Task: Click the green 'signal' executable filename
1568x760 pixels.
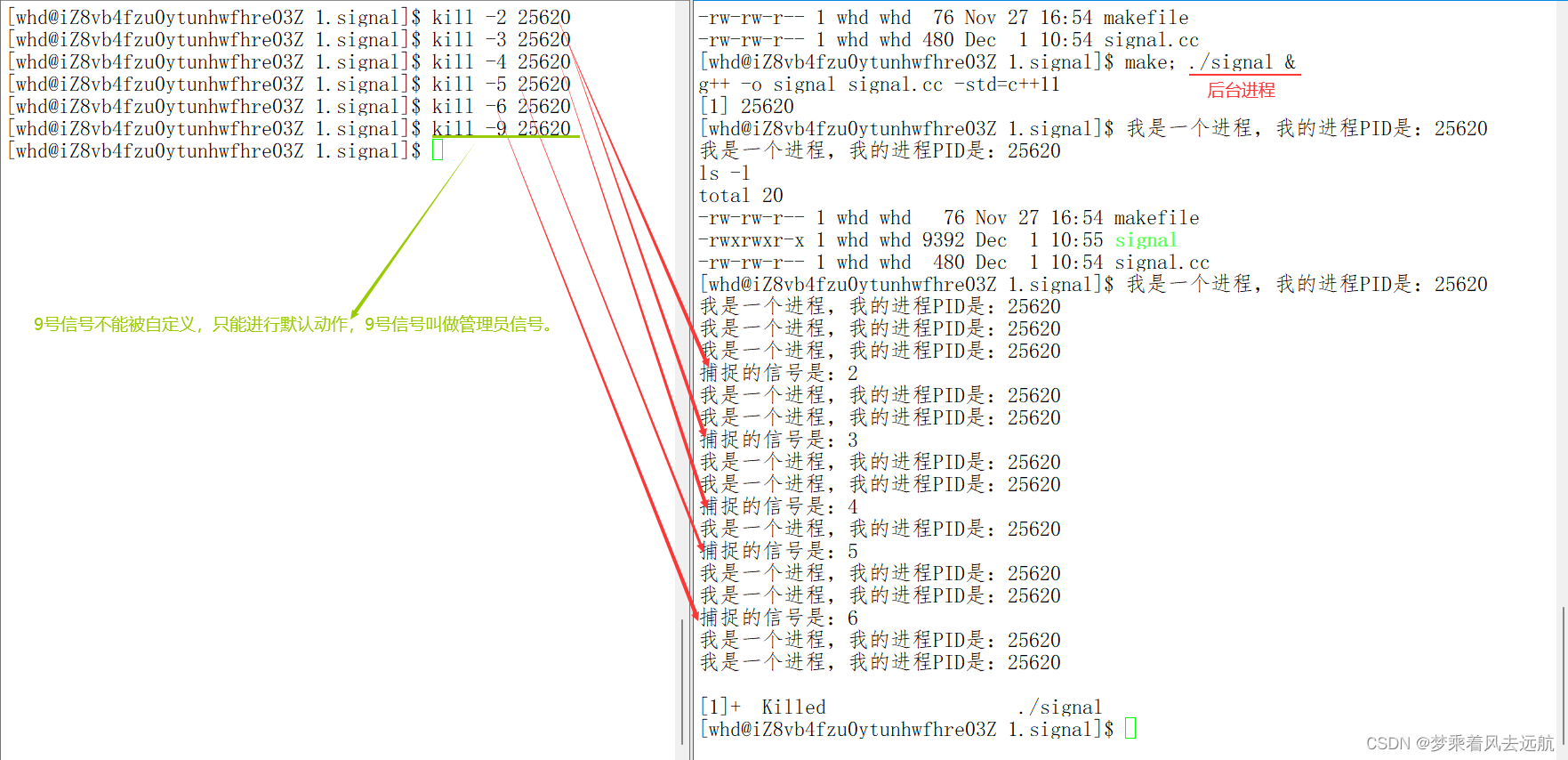Action: (1146, 240)
